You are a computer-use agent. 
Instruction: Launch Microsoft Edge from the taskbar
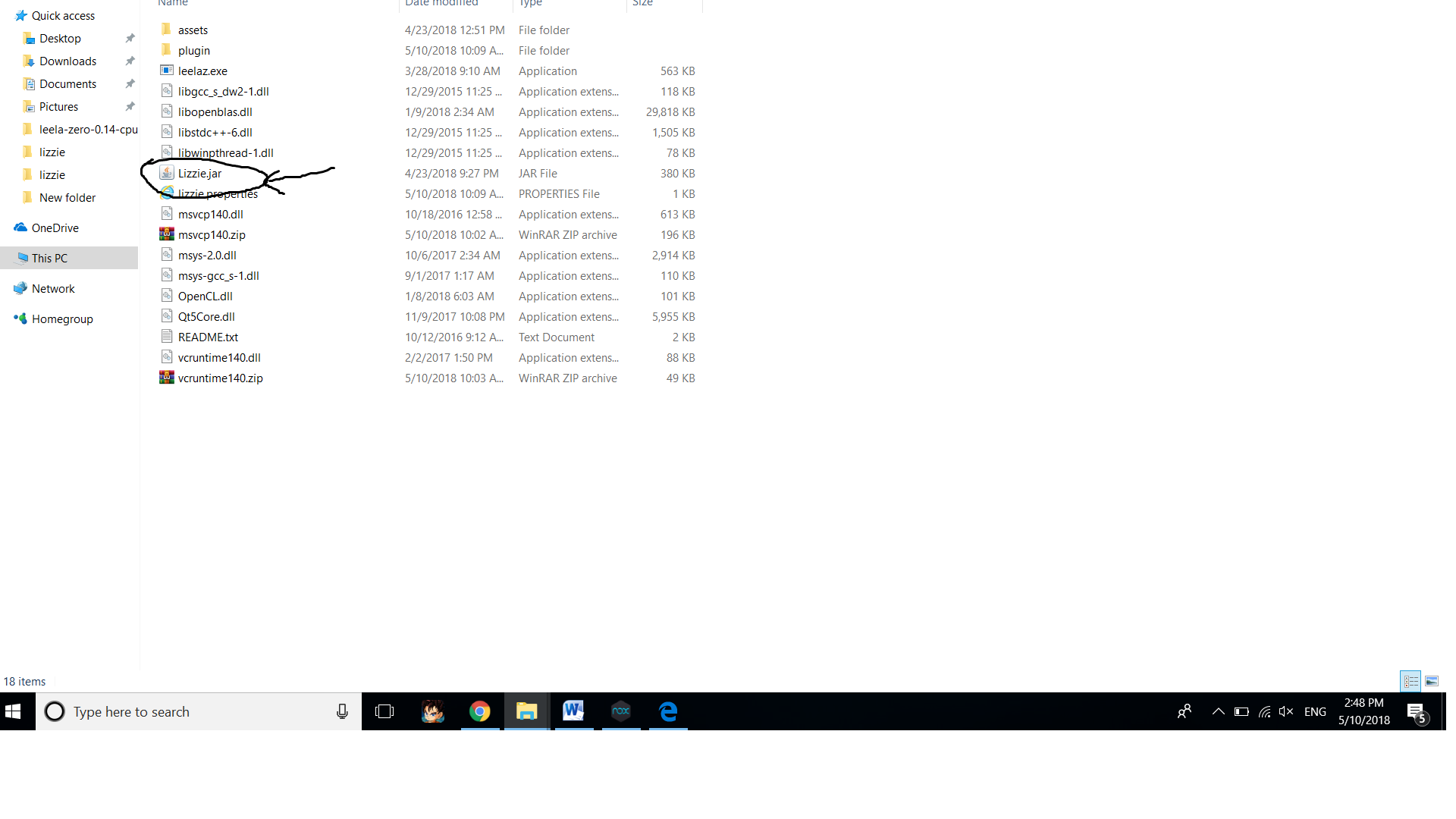click(668, 711)
